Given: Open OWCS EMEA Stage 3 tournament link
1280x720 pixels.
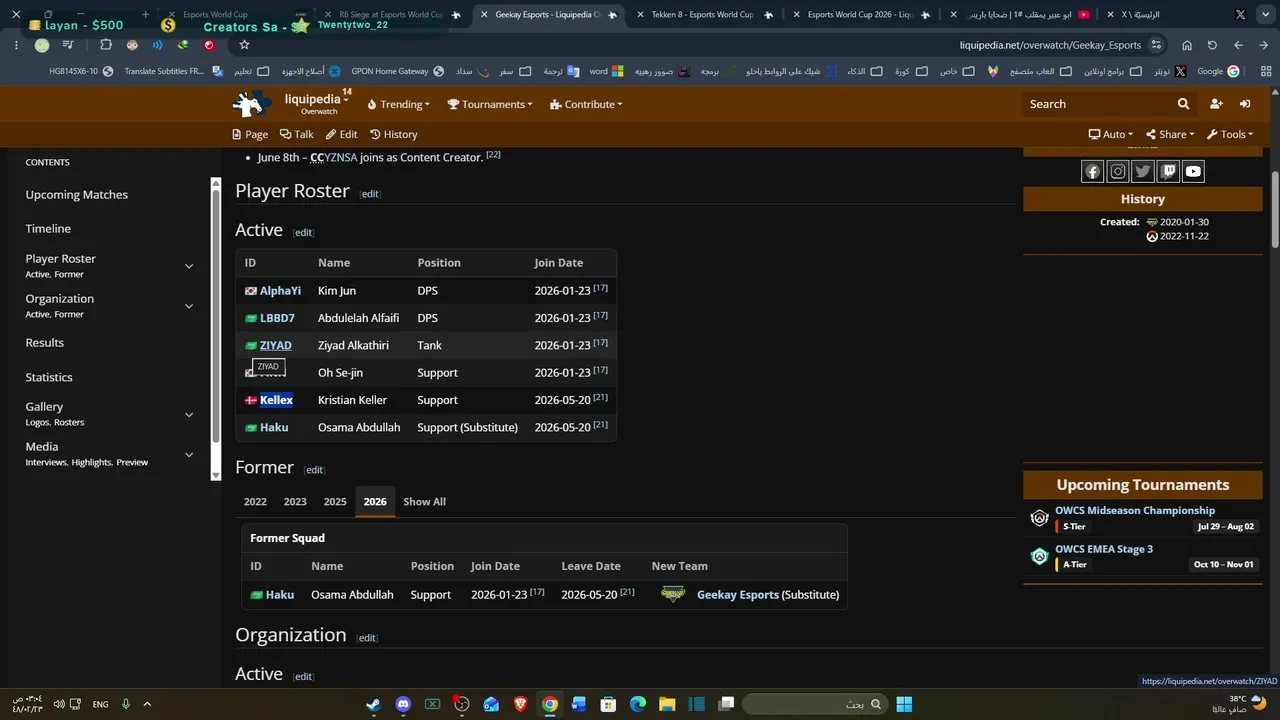Looking at the screenshot, I should [x=1104, y=549].
